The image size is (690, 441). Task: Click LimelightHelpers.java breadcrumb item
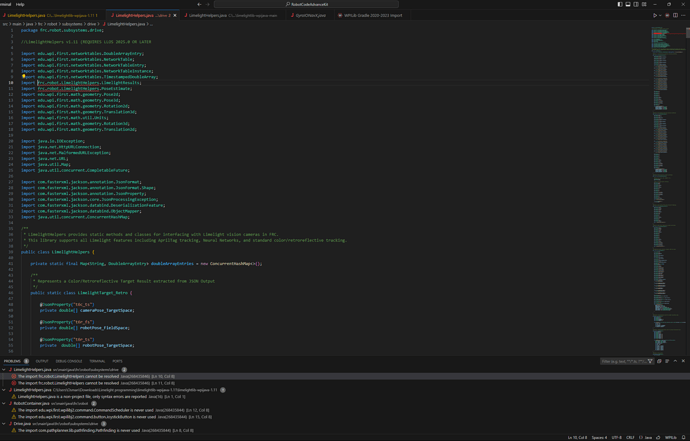[125, 24]
